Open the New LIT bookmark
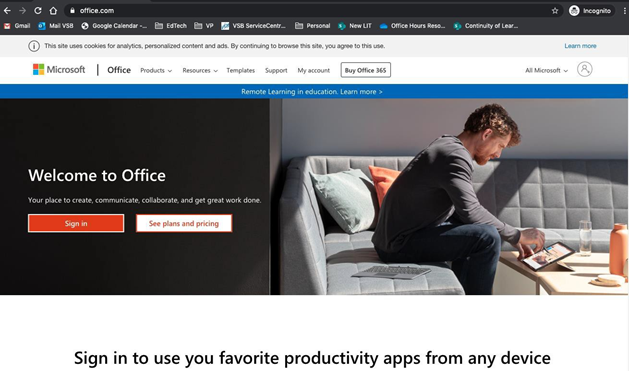The height and width of the screenshot is (371, 629). point(355,26)
